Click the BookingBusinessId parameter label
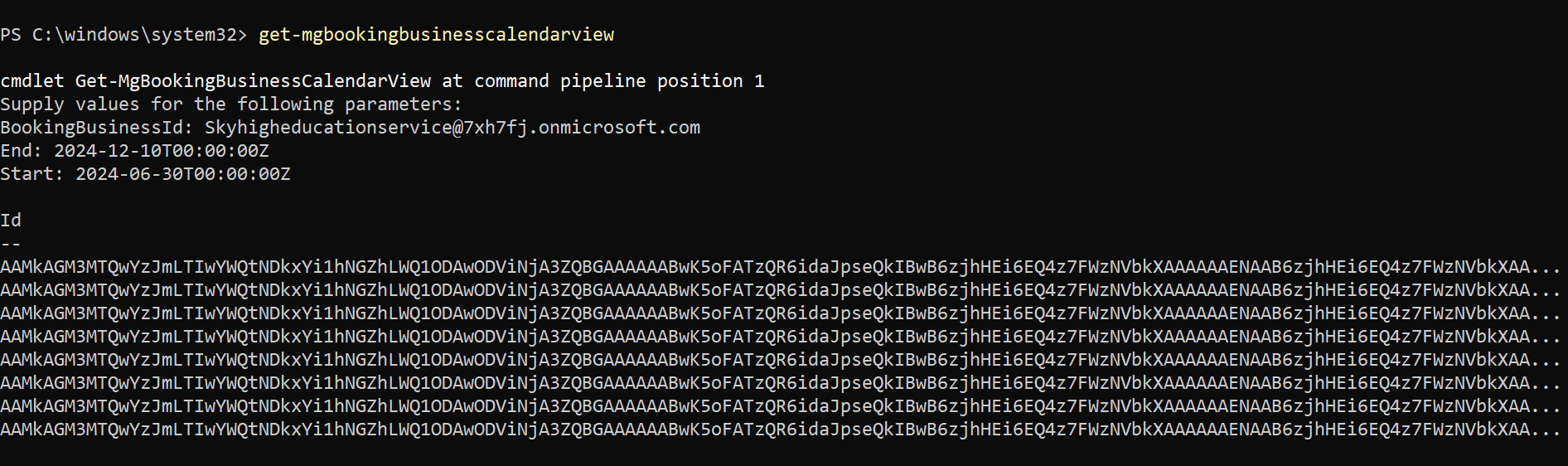The width and height of the screenshot is (1568, 466). tap(96, 128)
